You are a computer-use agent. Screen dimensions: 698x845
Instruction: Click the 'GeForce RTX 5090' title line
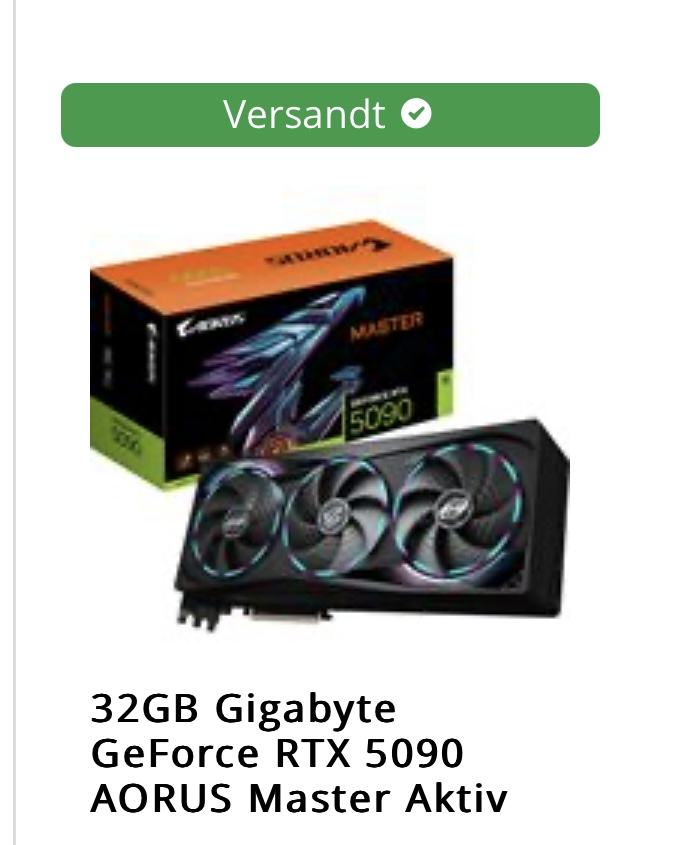click(x=277, y=752)
